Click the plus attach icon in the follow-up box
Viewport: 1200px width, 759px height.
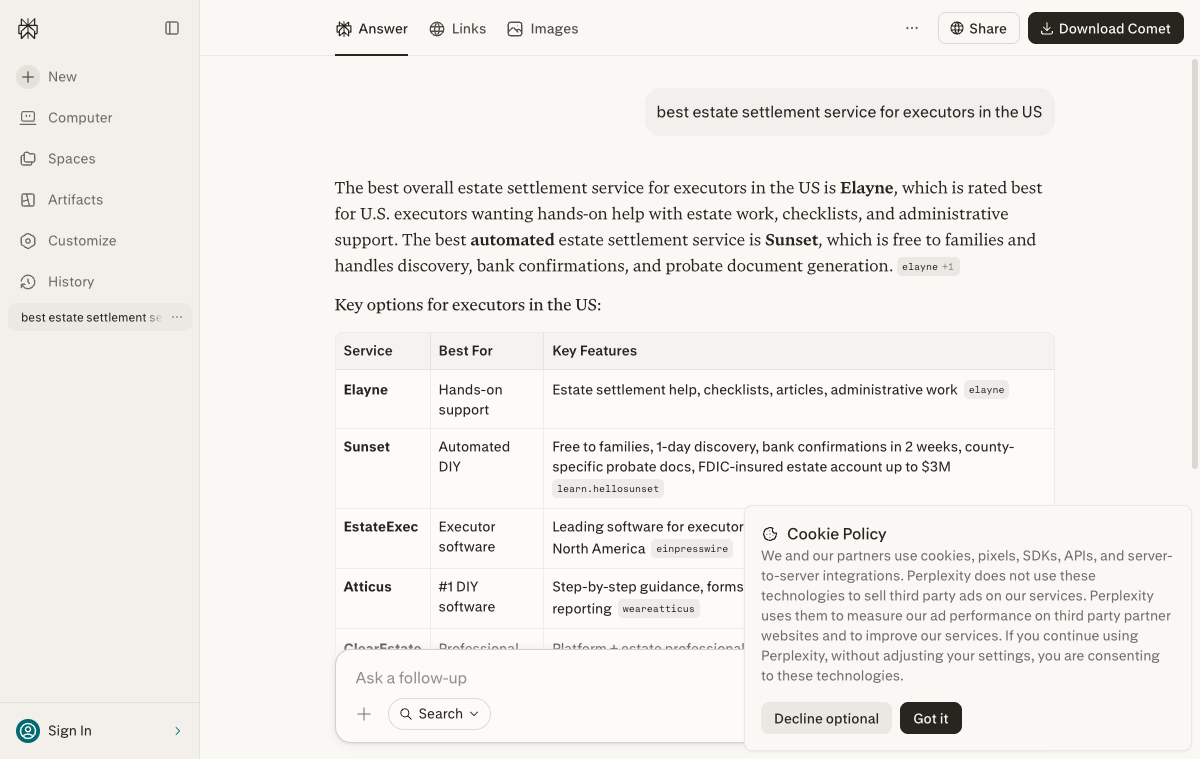tap(364, 714)
